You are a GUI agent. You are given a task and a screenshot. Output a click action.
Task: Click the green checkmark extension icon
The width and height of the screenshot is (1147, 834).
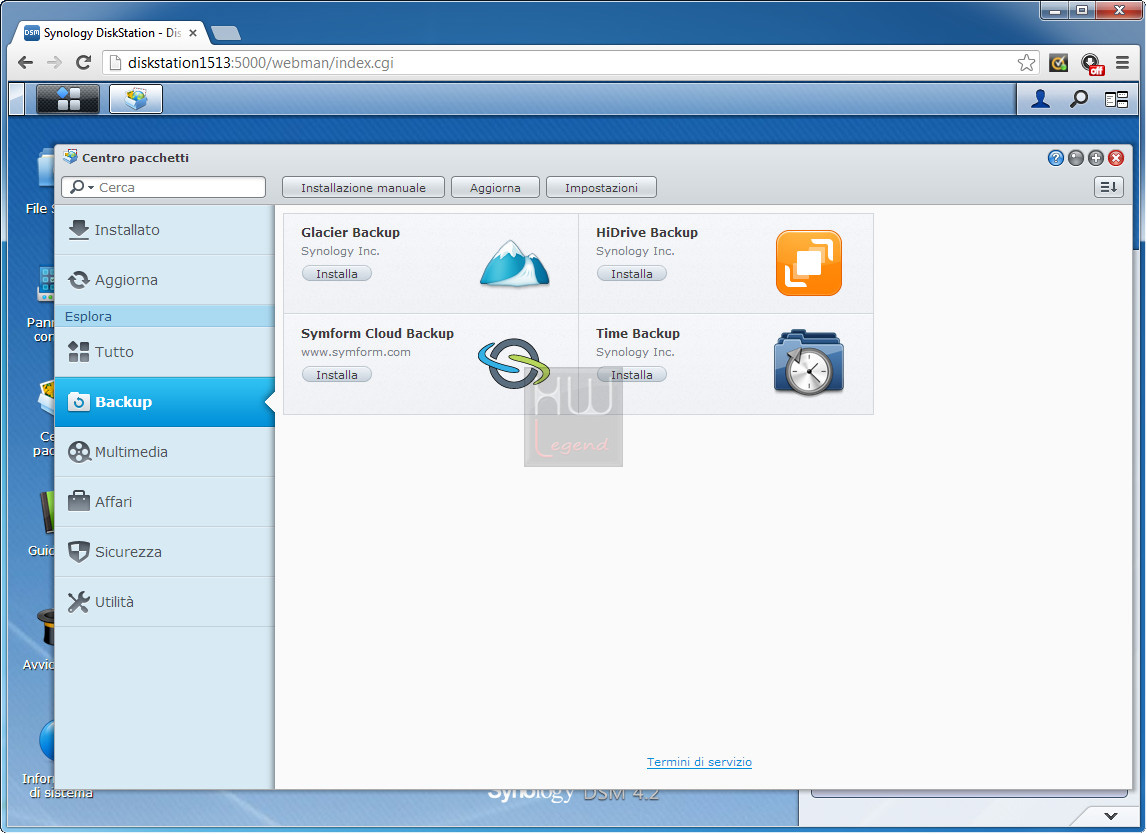(1058, 63)
